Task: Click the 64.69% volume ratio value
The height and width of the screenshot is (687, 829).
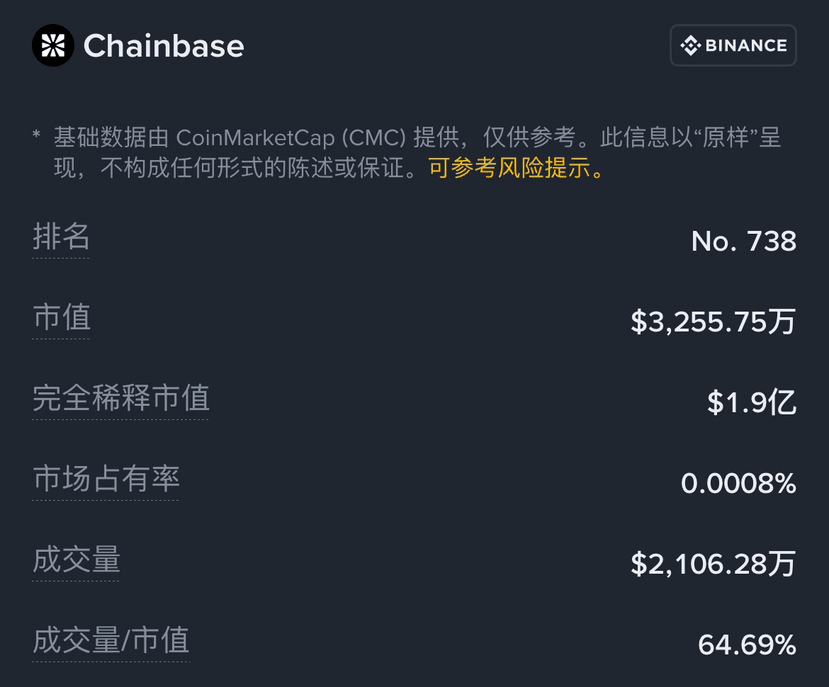Action: tap(747, 645)
